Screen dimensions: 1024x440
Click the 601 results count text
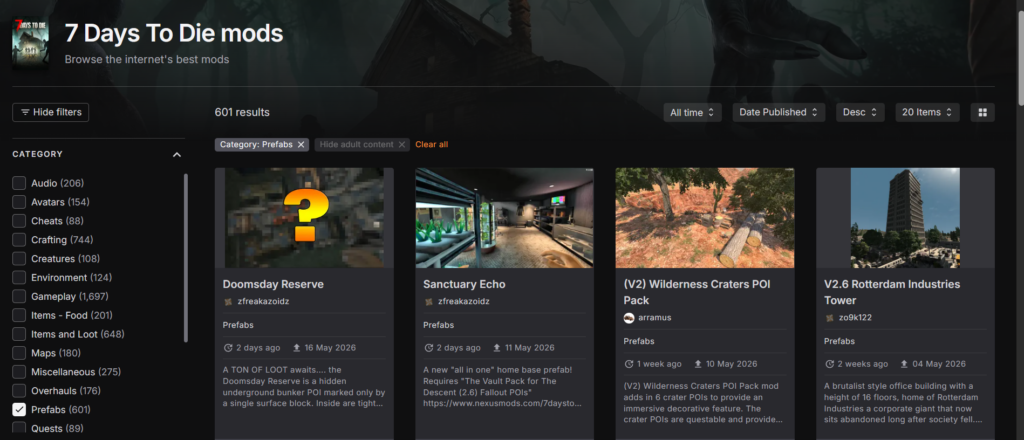242,112
